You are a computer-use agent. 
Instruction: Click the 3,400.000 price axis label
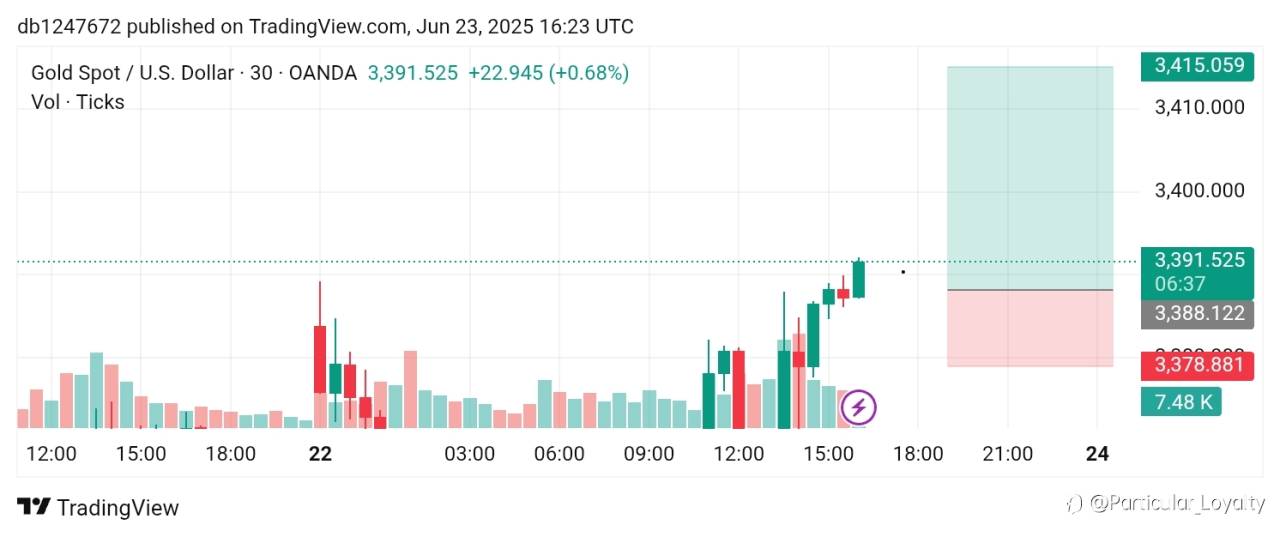[1199, 190]
